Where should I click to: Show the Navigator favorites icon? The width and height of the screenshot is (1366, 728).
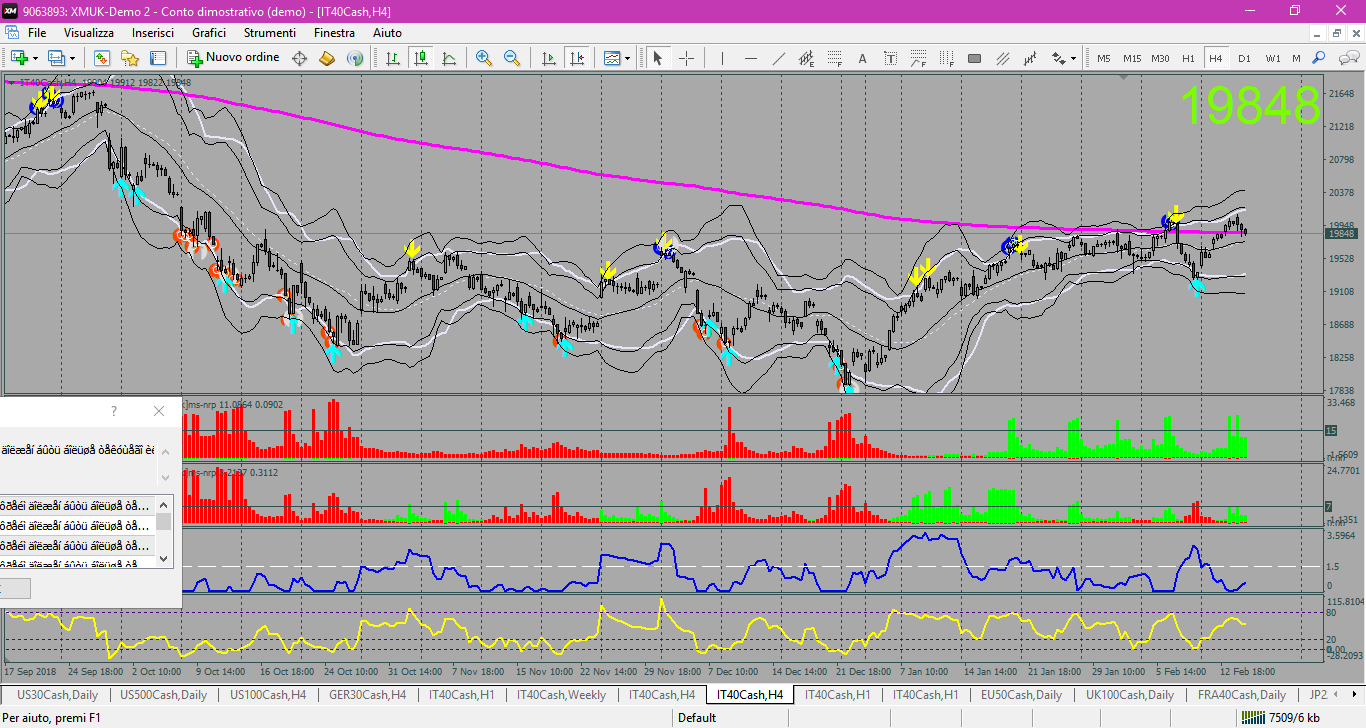click(x=129, y=58)
